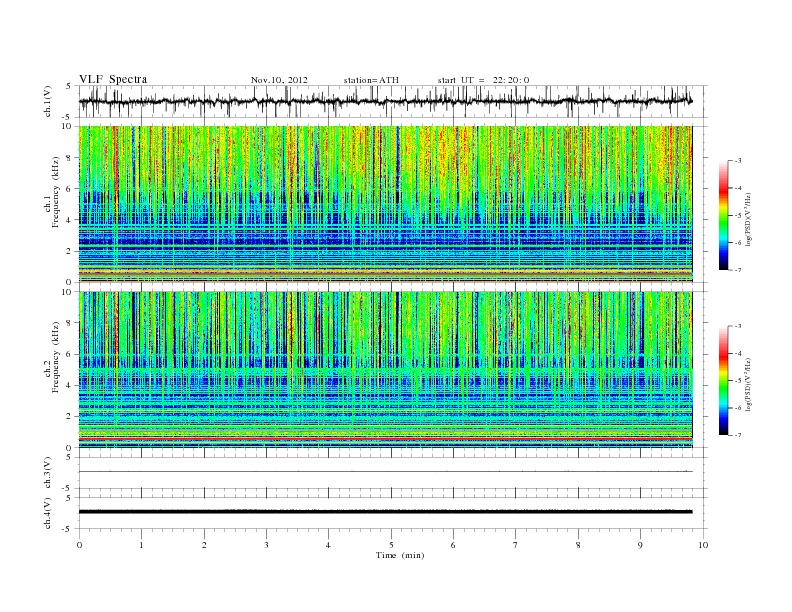Select the "ch.4(V)" axis label
The image size is (792, 612).
click(x=48, y=513)
